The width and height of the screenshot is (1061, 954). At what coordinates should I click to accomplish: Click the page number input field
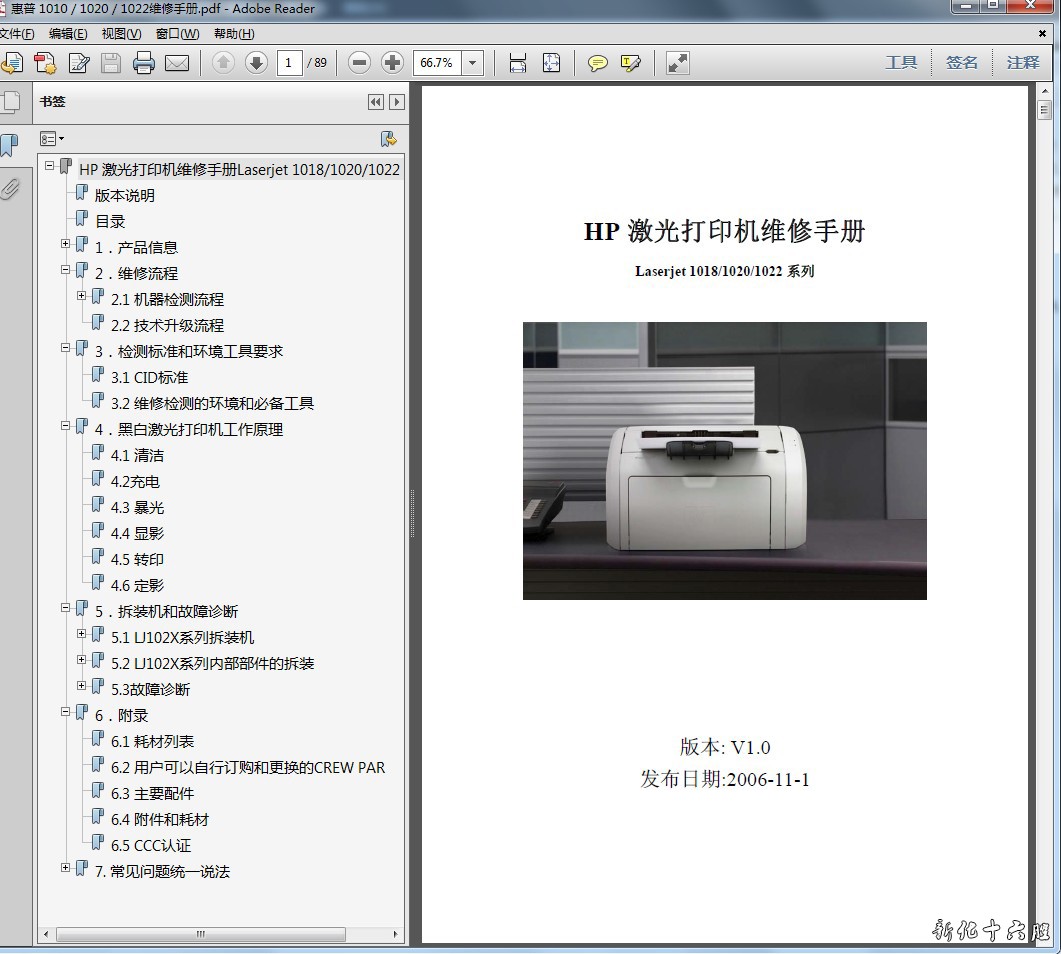[x=289, y=63]
